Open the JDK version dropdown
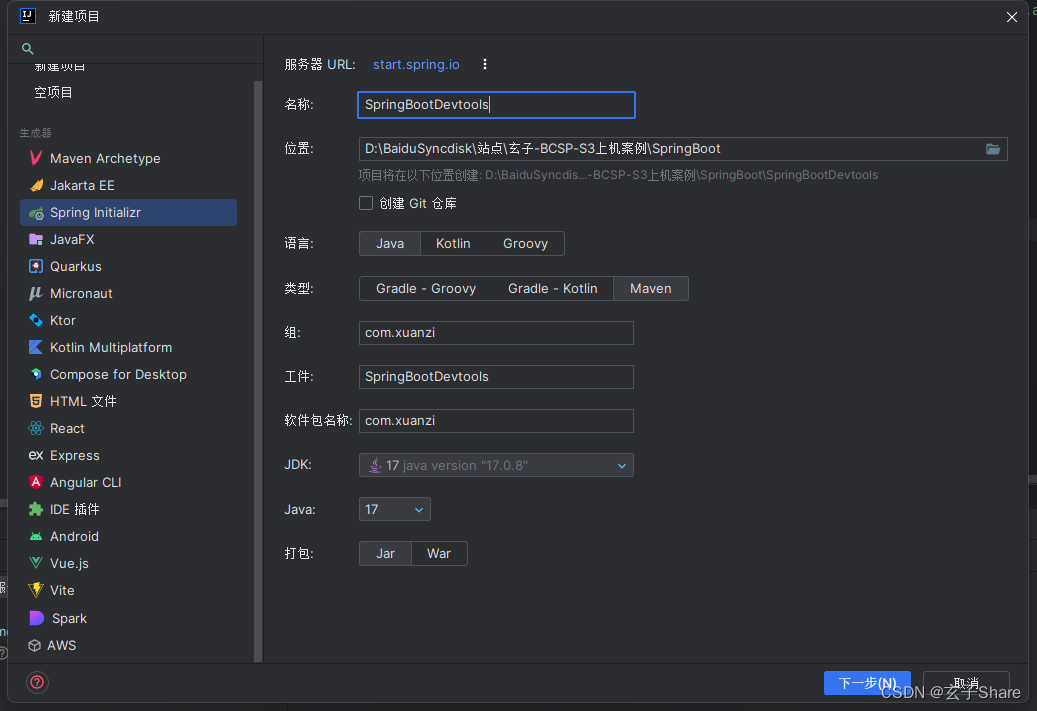The height and width of the screenshot is (711, 1037). pos(496,465)
